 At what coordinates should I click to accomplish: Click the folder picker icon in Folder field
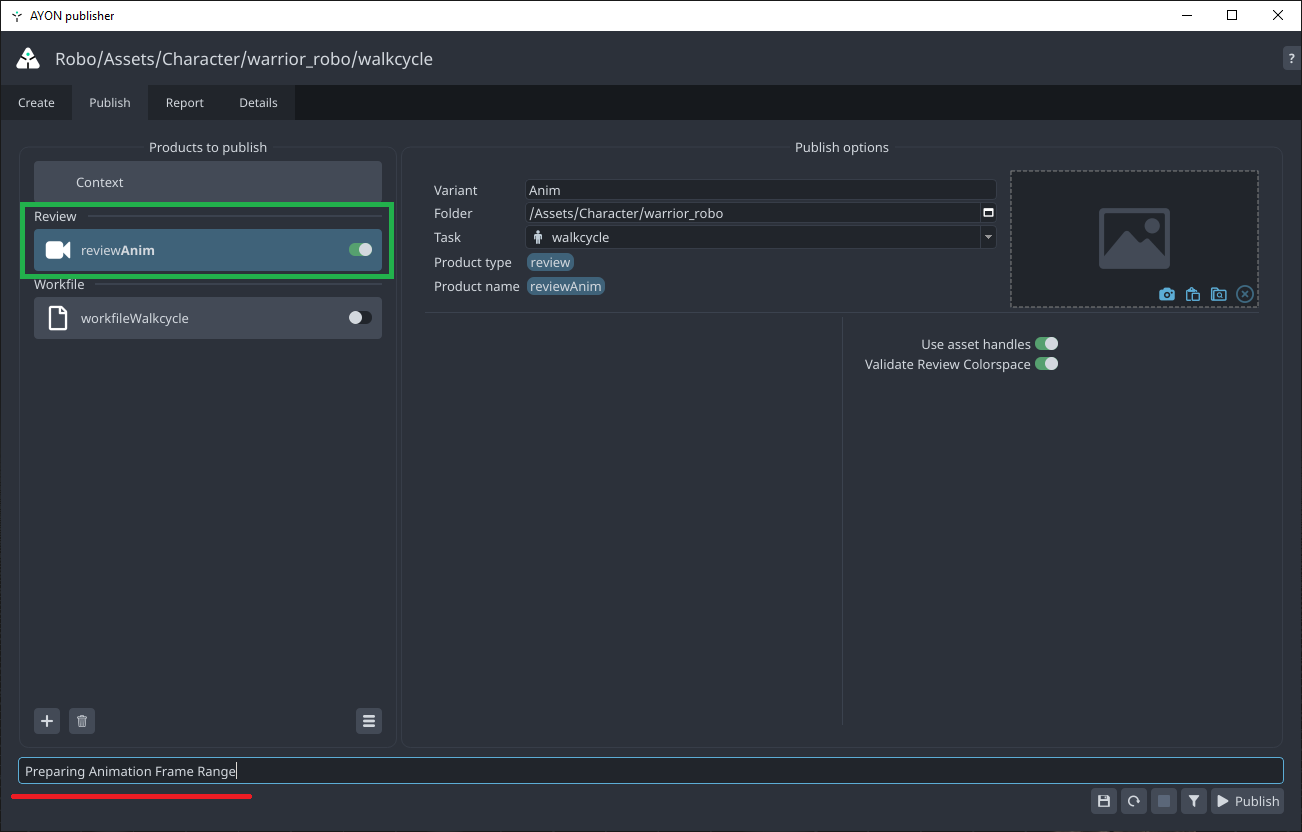tap(988, 213)
